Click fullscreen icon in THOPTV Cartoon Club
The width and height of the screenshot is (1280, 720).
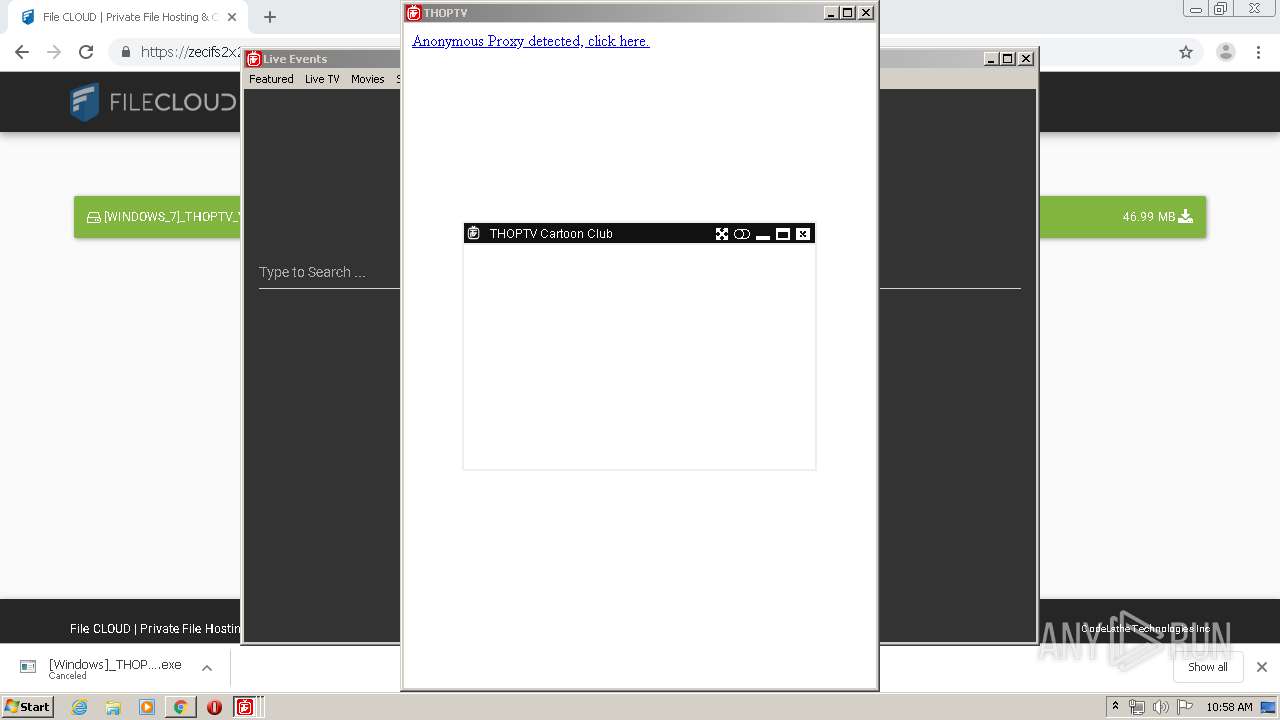point(722,234)
